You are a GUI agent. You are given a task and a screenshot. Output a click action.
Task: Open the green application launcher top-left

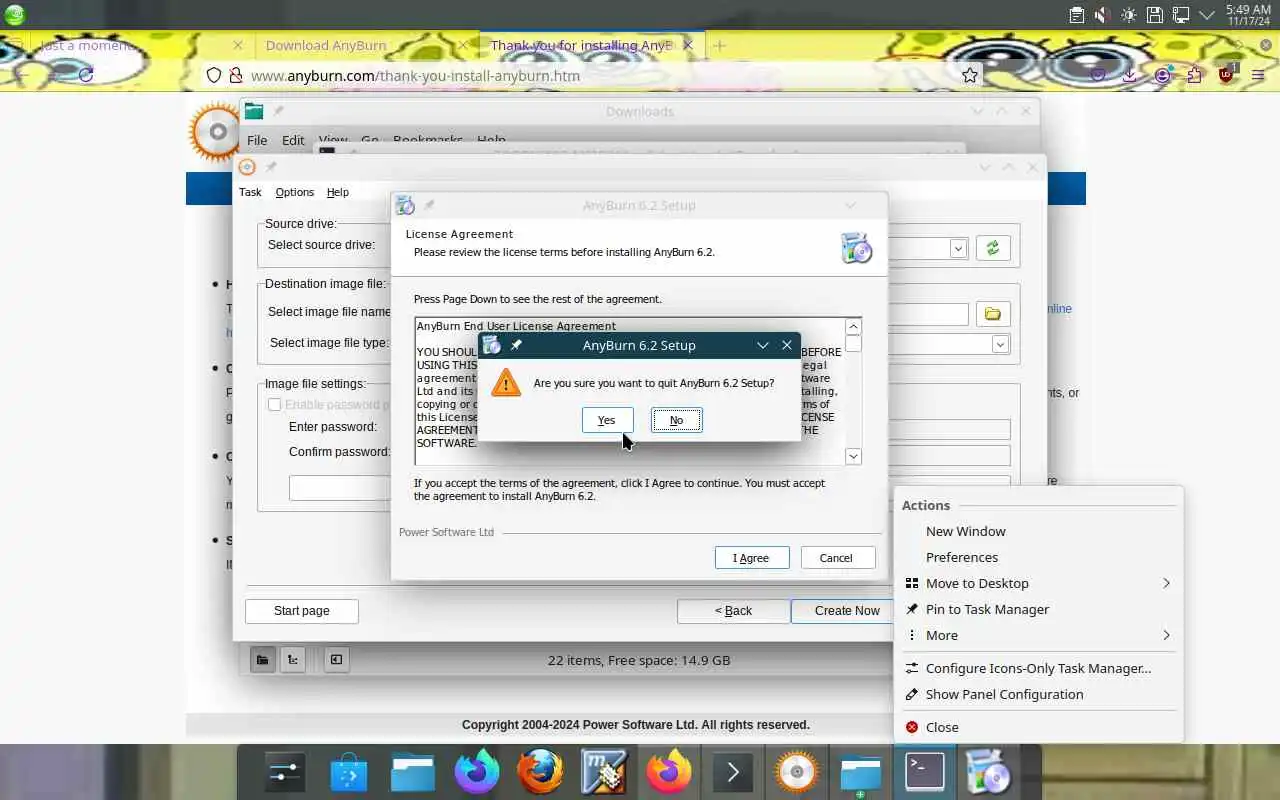14,15
